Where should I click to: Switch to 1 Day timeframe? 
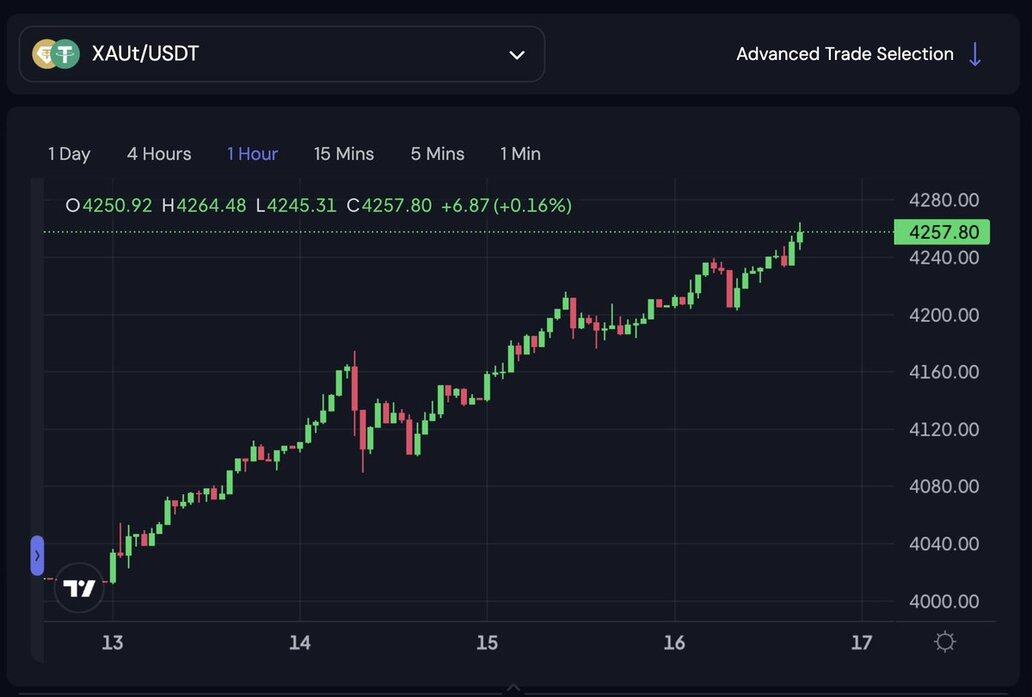69,154
